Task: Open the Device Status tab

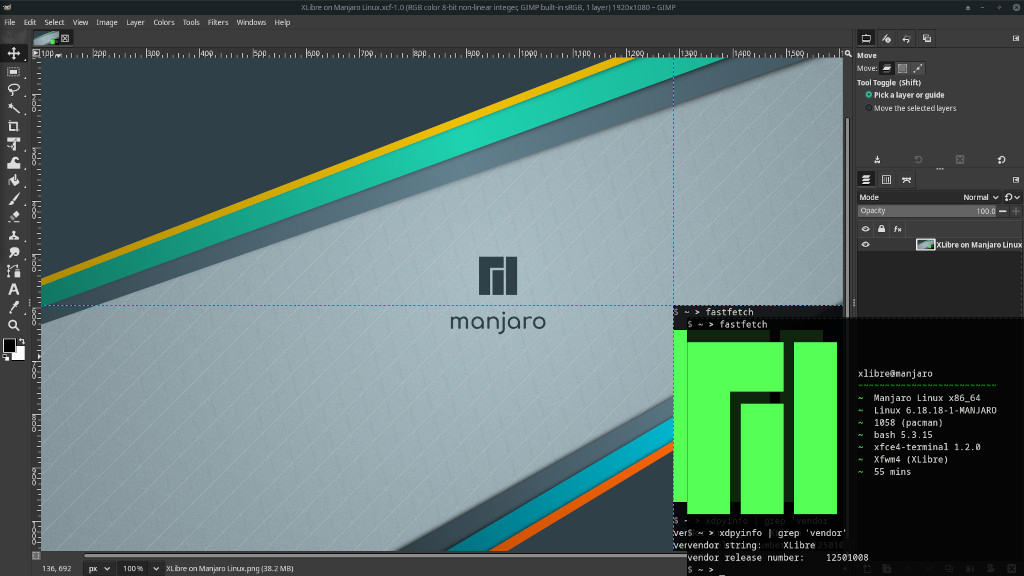Action: coord(886,39)
